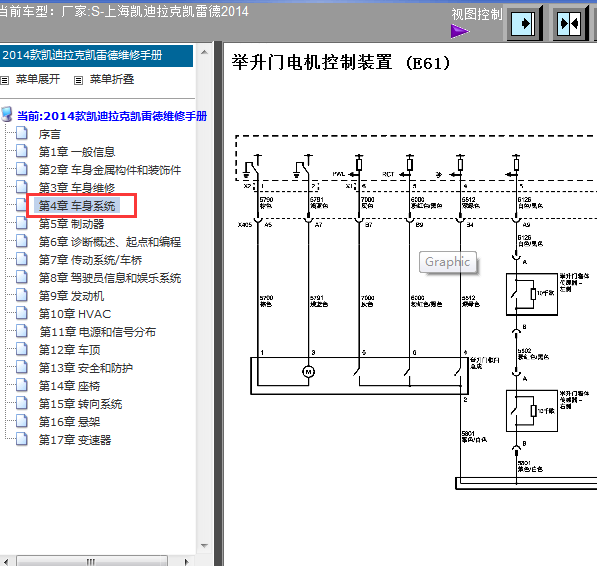Open the 序言 tree entry
This screenshot has height=566, width=597.
click(x=49, y=134)
